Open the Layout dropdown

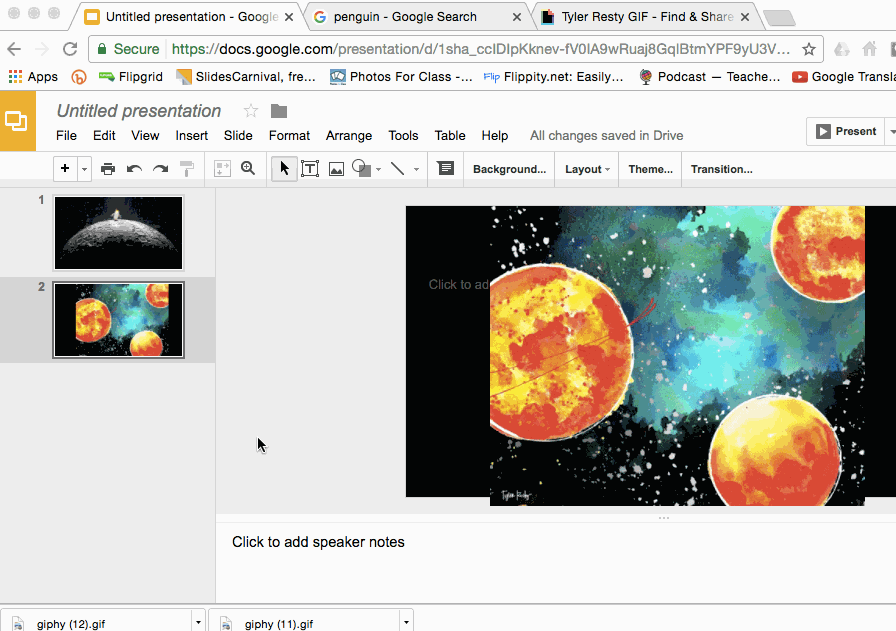(x=587, y=169)
